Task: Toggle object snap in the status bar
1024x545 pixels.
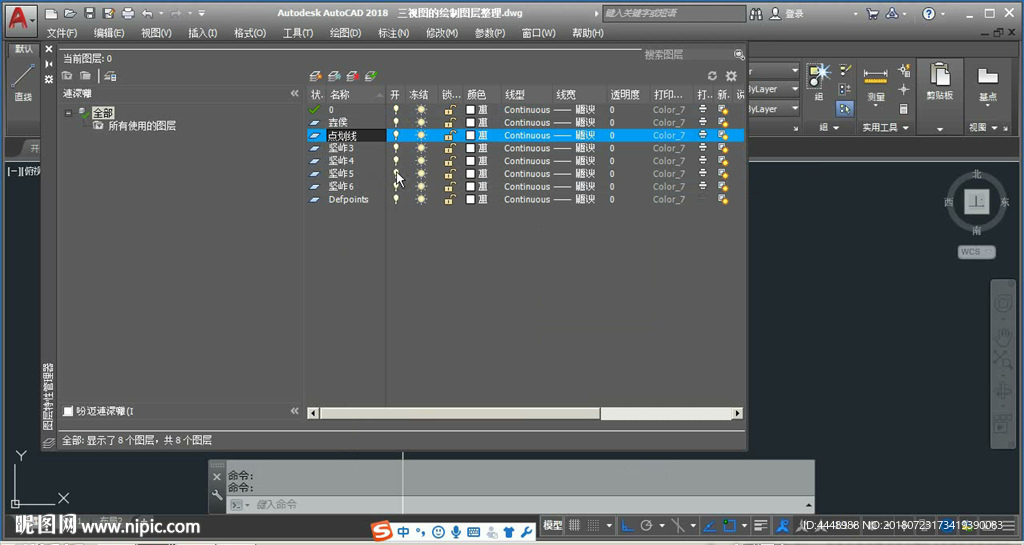Action: coord(729,525)
